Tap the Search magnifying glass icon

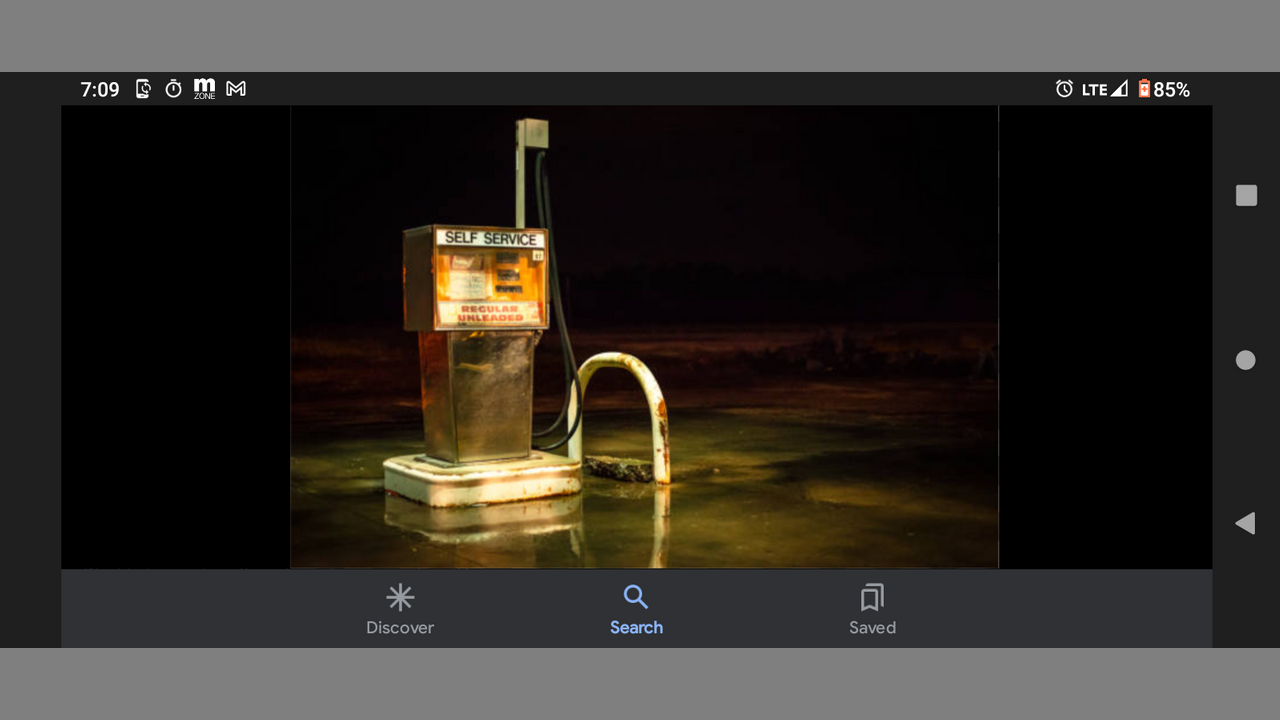pos(636,597)
